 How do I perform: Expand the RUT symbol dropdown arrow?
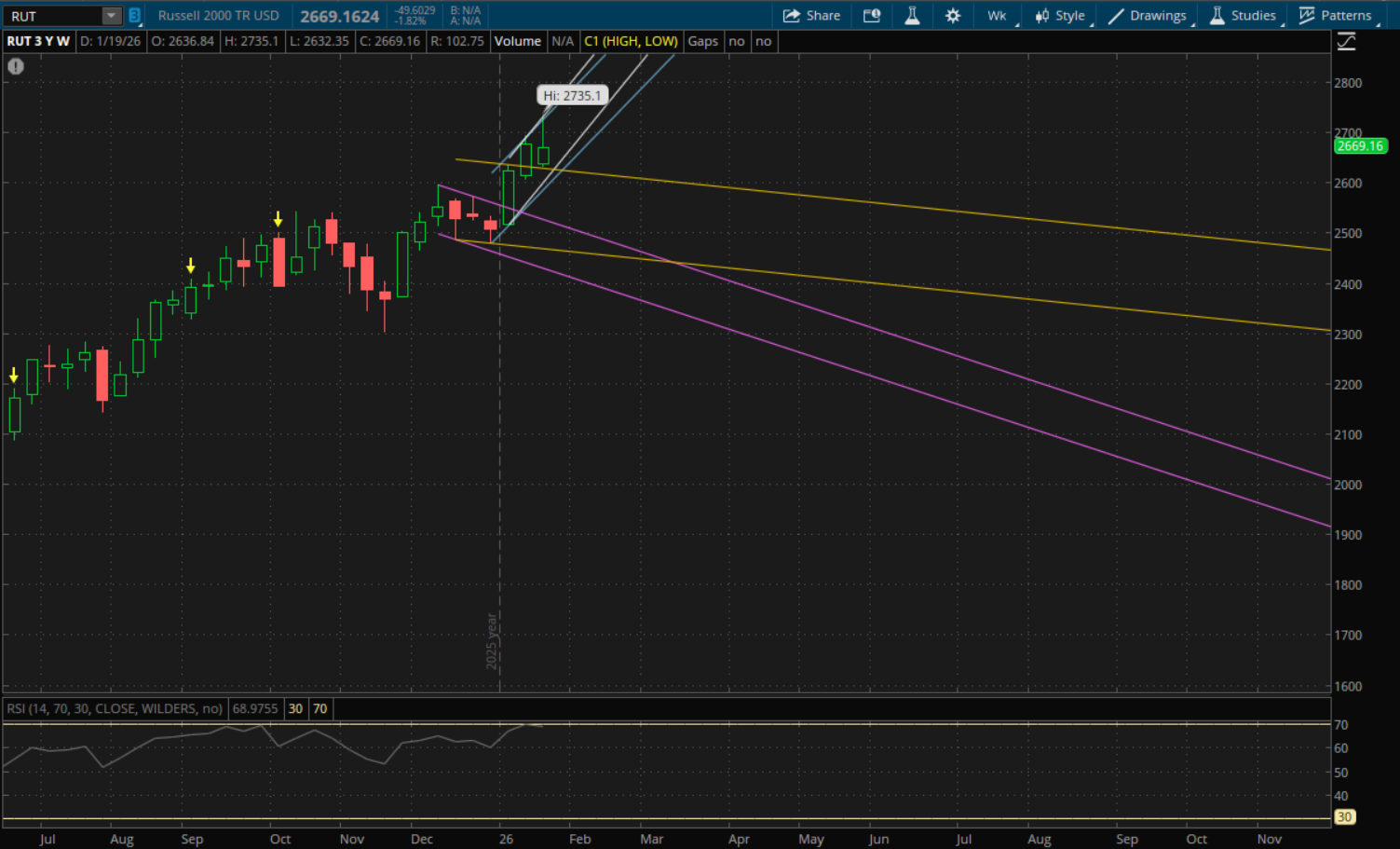[x=111, y=16]
